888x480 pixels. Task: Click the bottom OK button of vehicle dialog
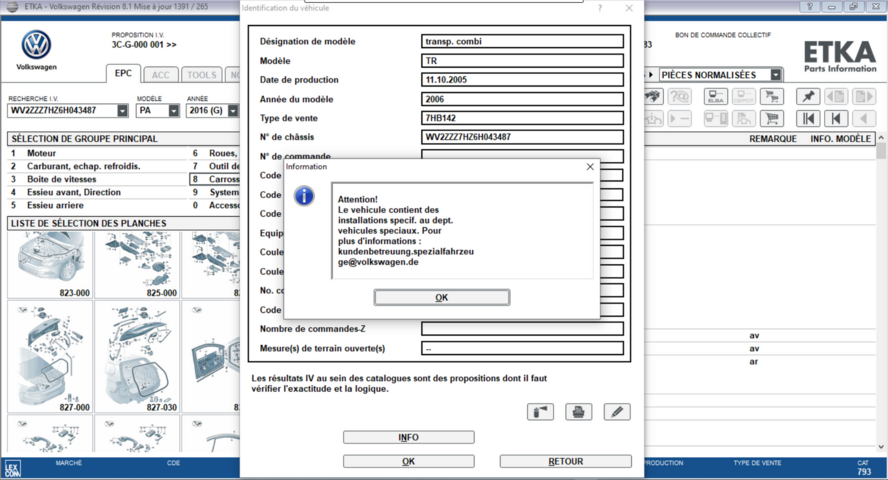[x=408, y=461]
